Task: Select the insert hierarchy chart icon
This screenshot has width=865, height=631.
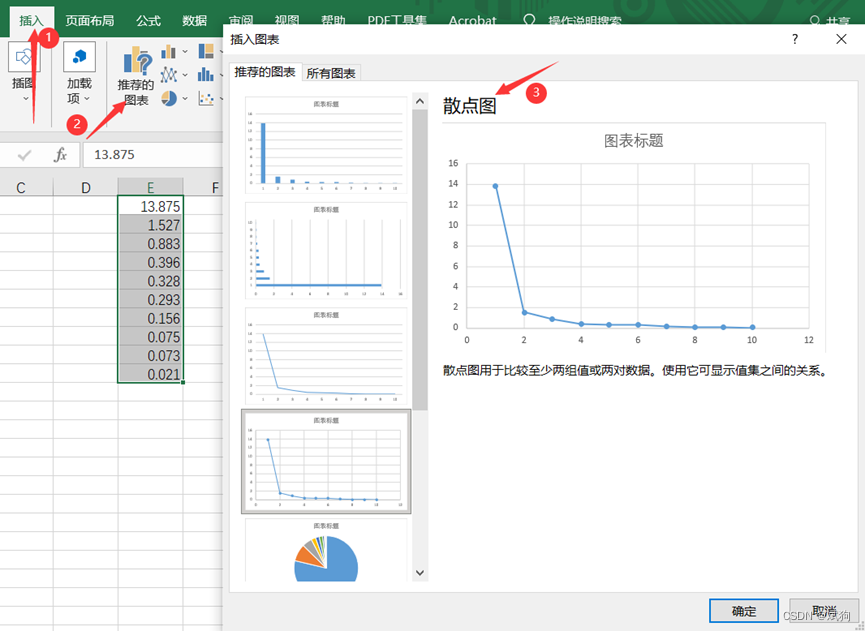Action: (207, 50)
